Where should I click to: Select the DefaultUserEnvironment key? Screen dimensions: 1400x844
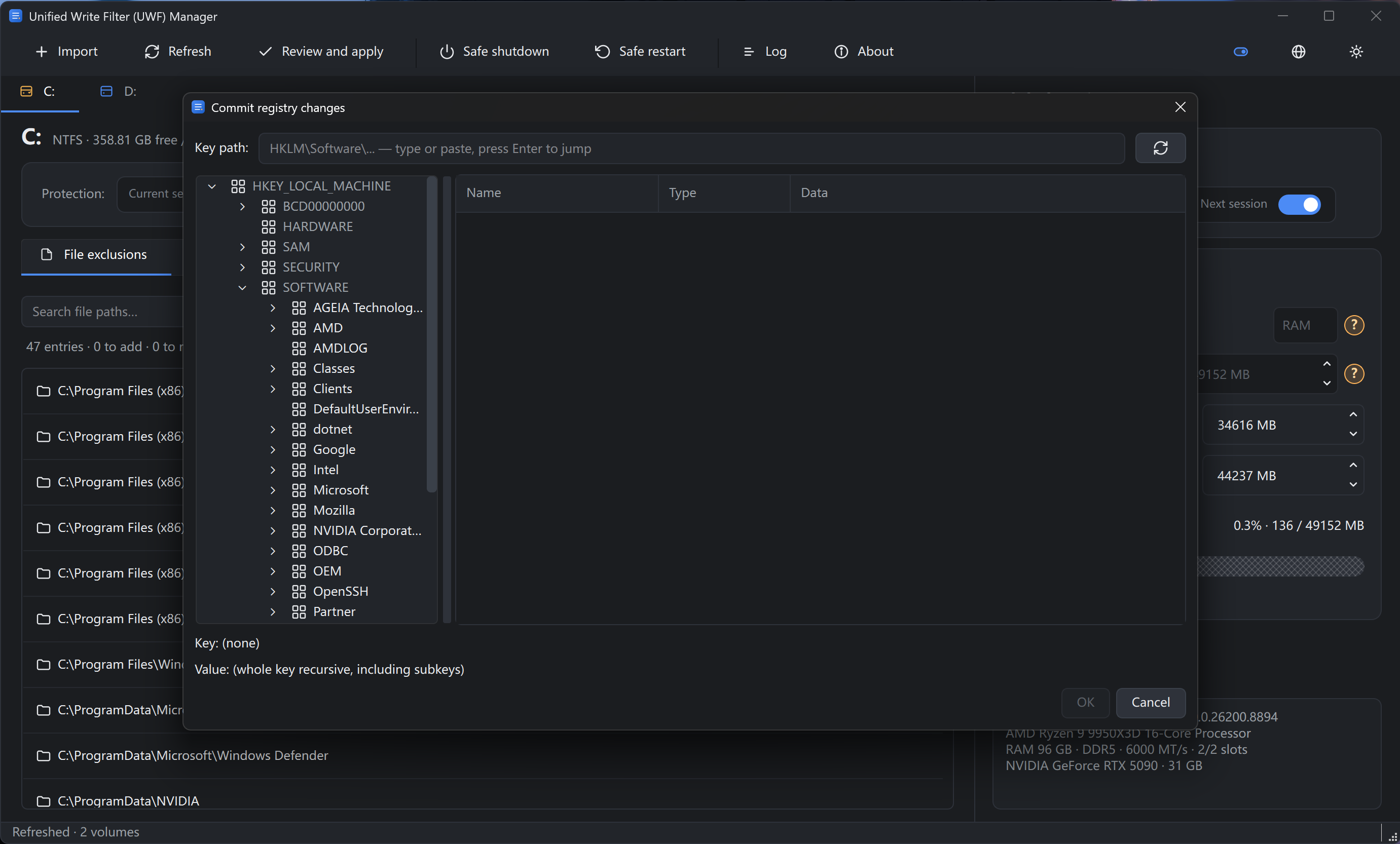click(366, 409)
